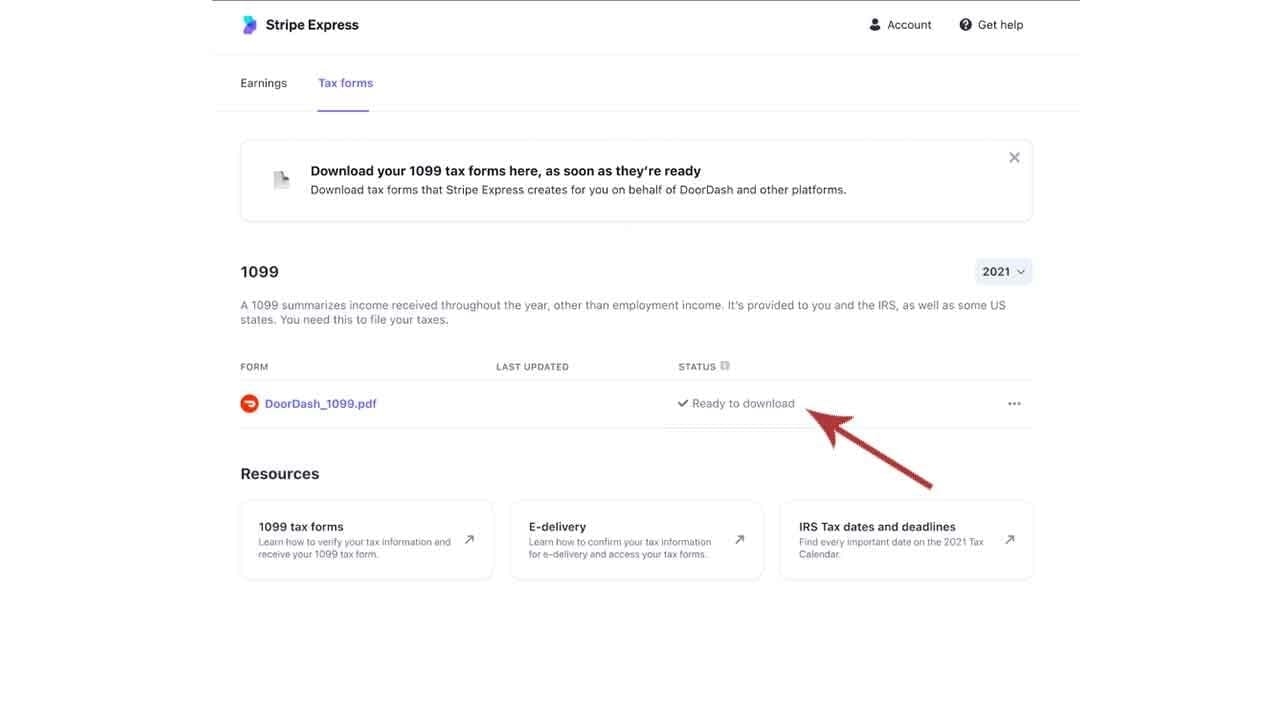Click the arrow on E-delivery card

[x=739, y=540]
